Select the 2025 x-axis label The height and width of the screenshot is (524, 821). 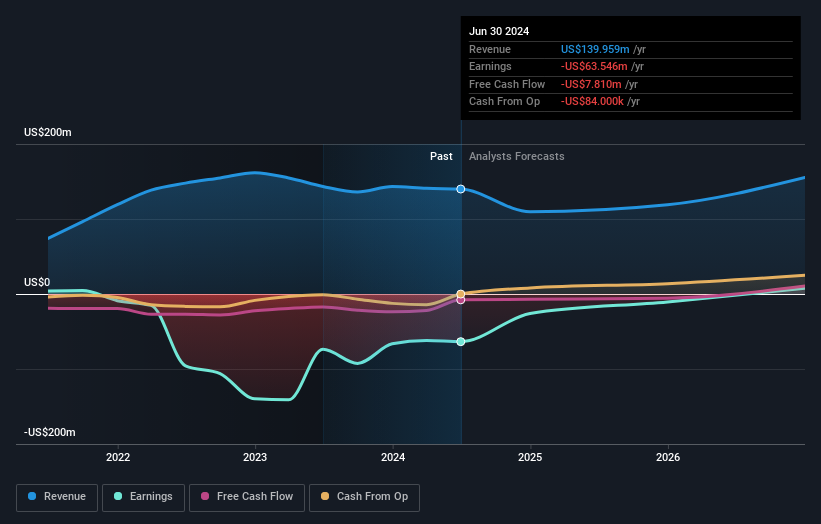click(x=530, y=457)
